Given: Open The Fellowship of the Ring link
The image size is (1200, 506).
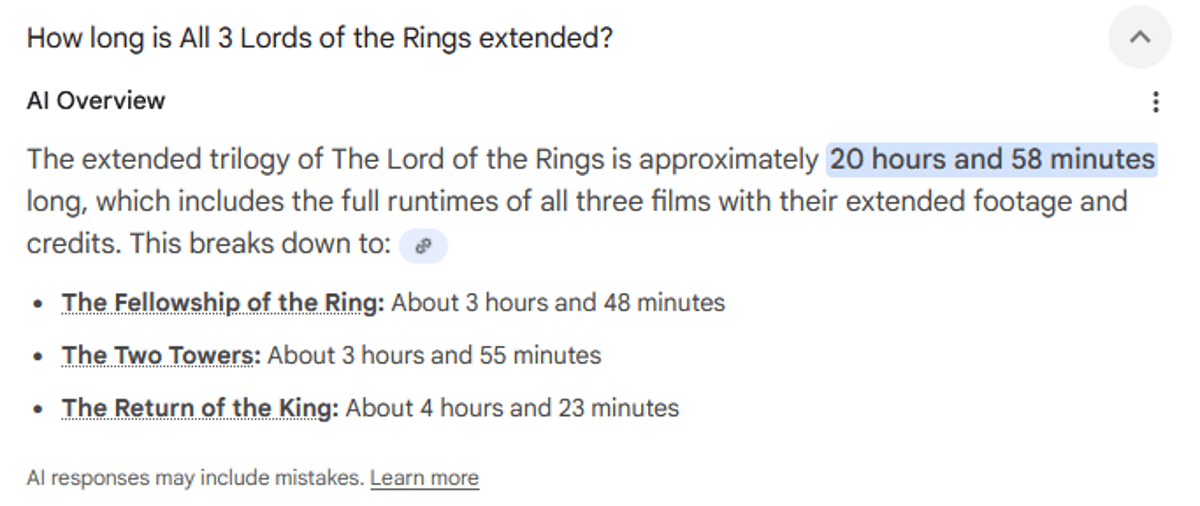Looking at the screenshot, I should point(222,302).
